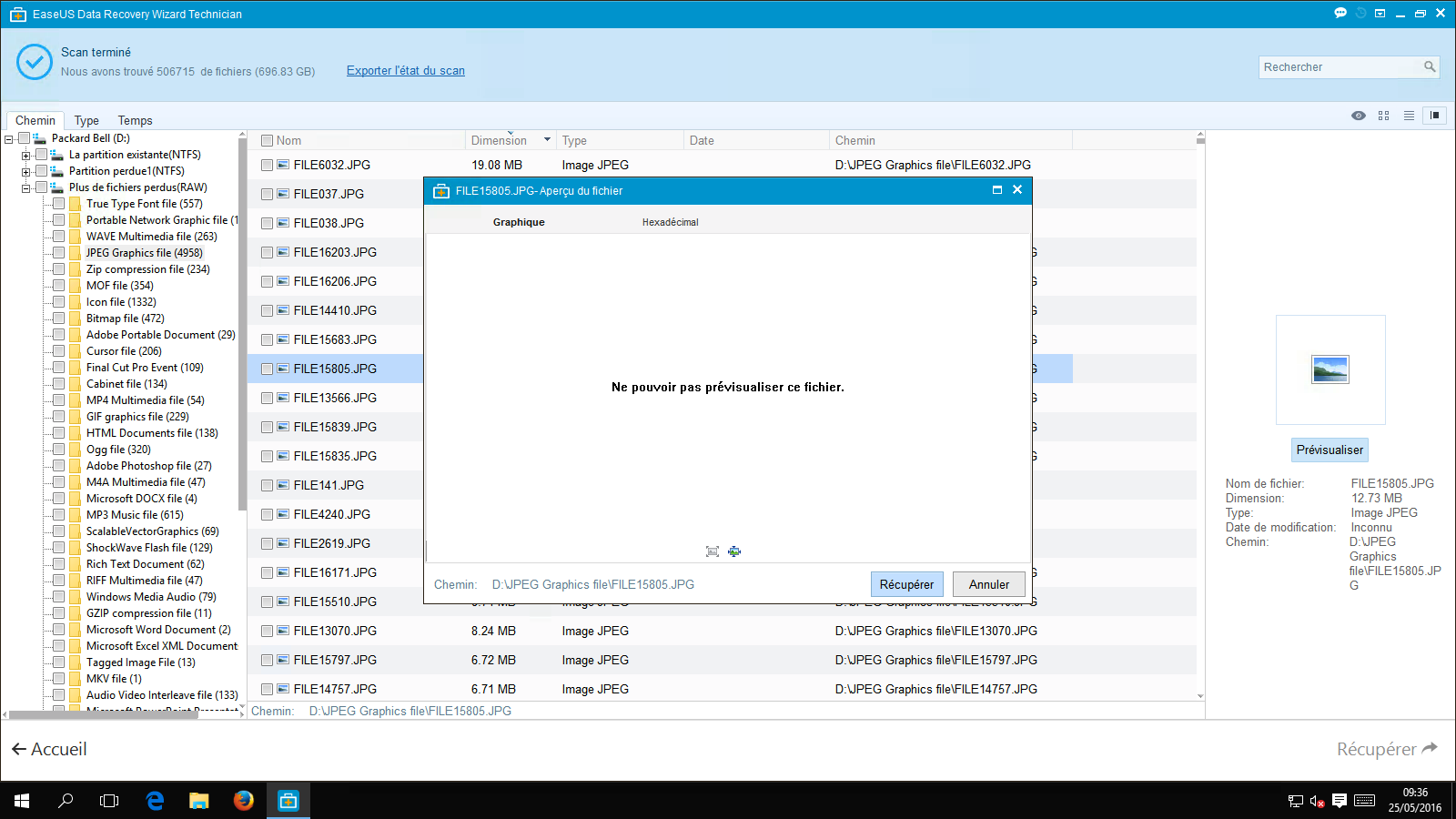Screen dimensions: 1456x819
Task: Collapse the Packard Bell (D:) tree root
Action: point(9,139)
